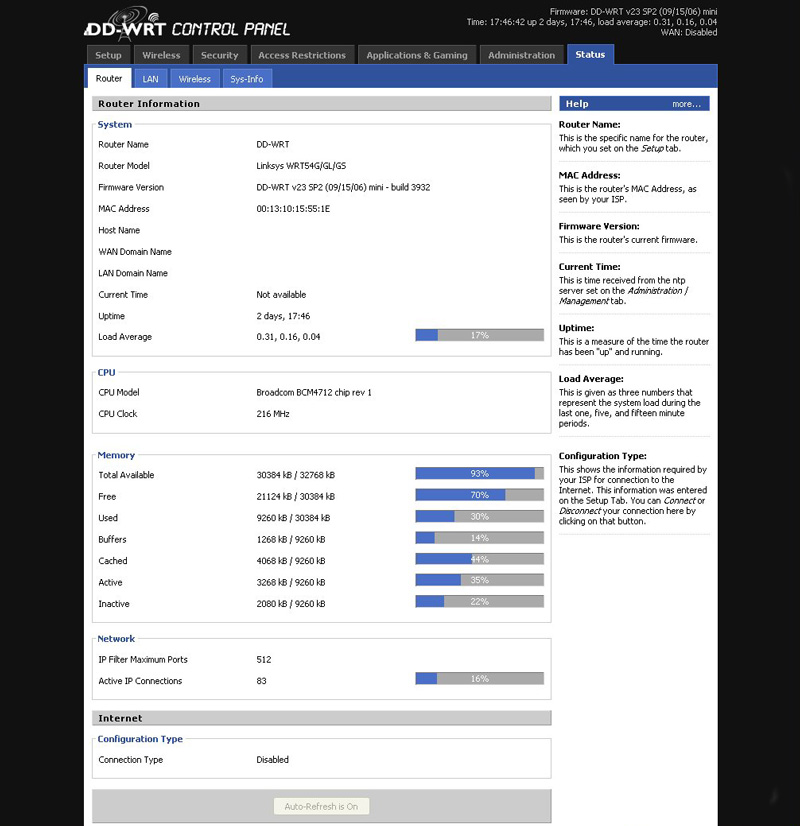Switch to the Security tab
The height and width of the screenshot is (826, 800).
220,55
